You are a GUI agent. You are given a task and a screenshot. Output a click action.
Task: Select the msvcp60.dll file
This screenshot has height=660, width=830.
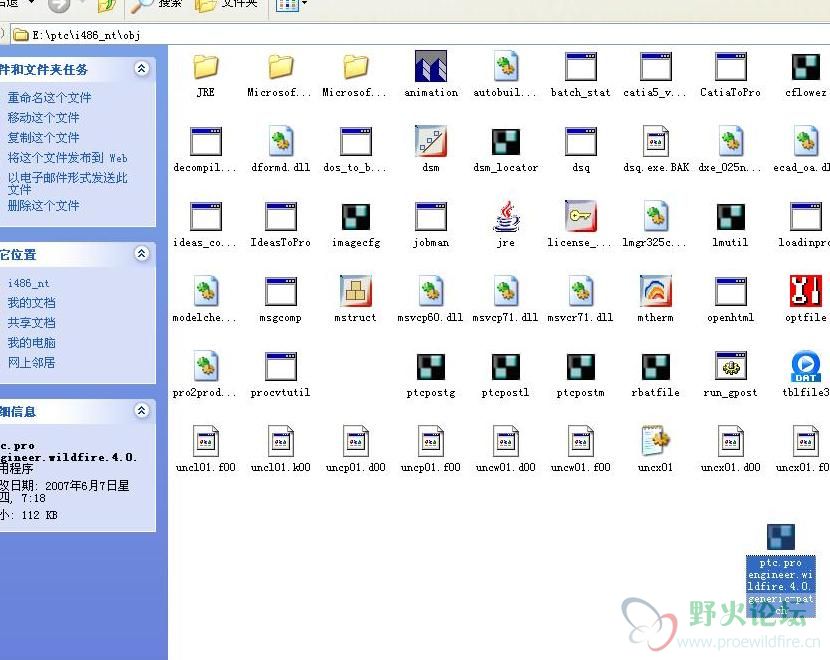tap(431, 291)
